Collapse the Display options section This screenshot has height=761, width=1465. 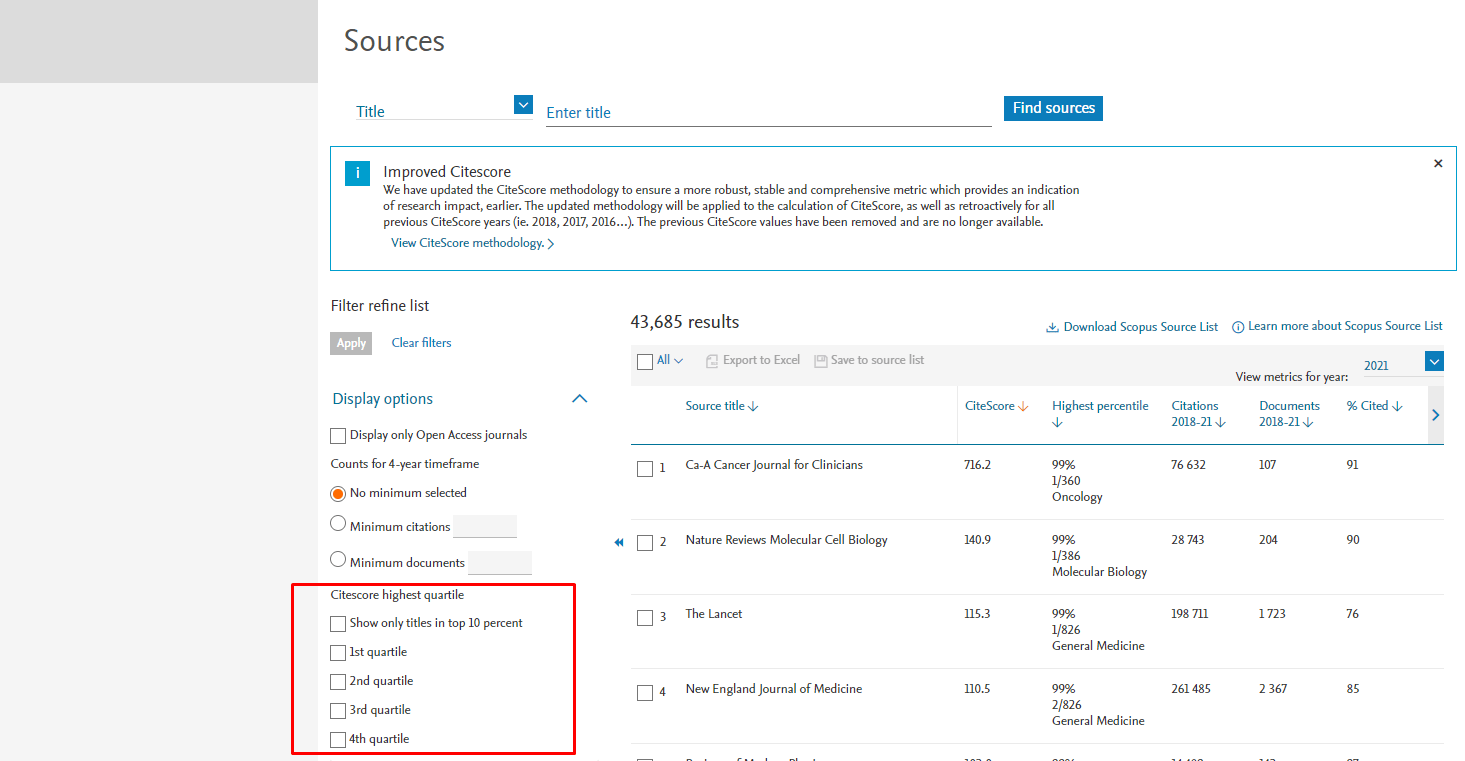tap(579, 398)
